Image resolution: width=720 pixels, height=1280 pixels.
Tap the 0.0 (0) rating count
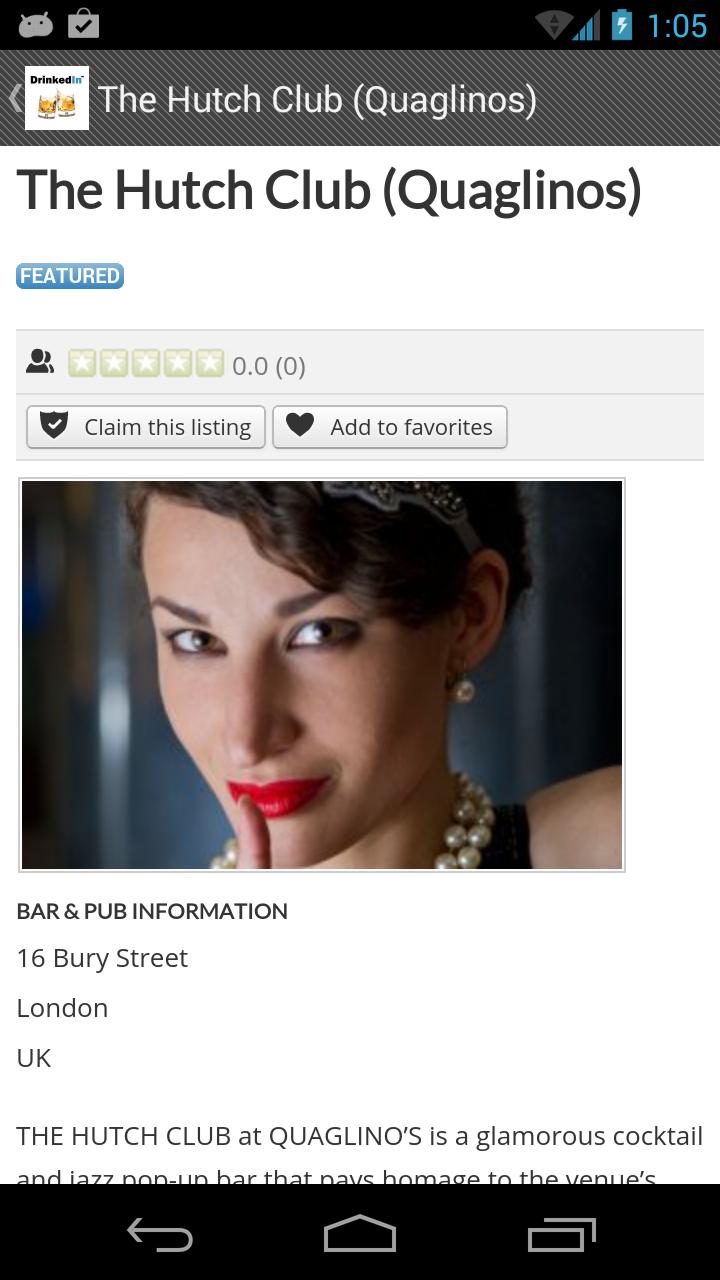click(268, 366)
